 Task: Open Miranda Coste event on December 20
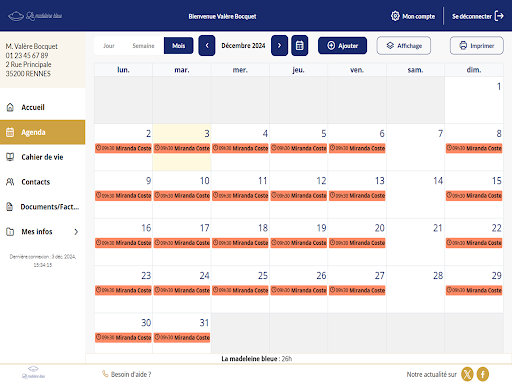click(357, 243)
